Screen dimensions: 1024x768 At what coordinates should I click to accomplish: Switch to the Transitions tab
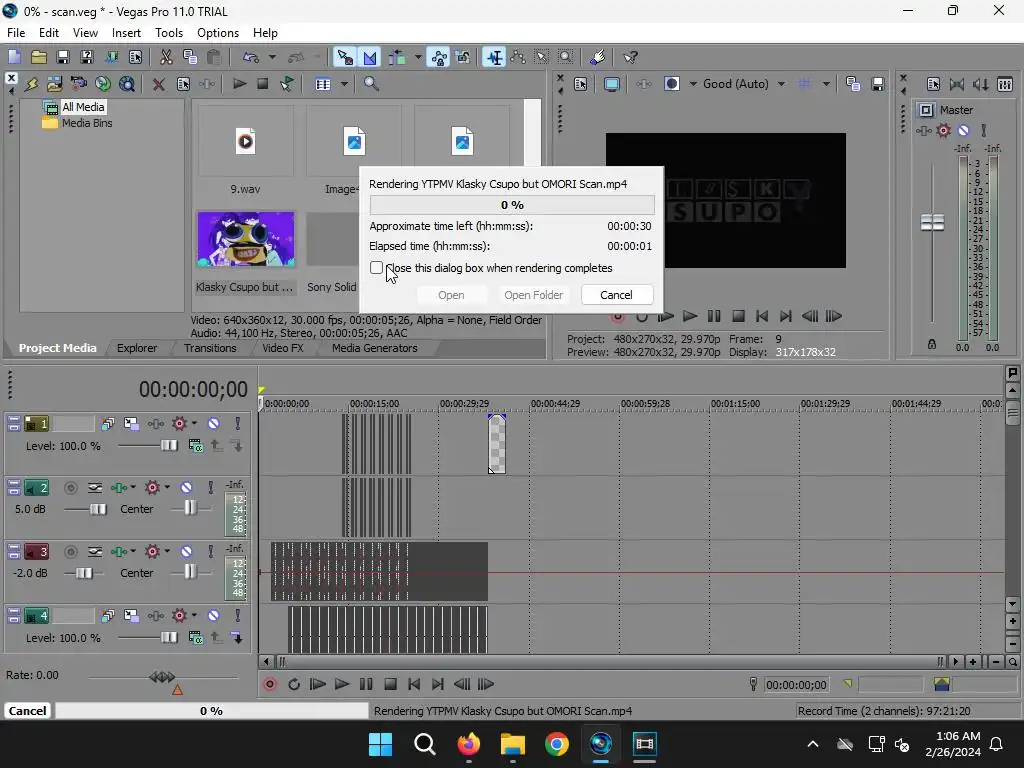click(x=210, y=348)
